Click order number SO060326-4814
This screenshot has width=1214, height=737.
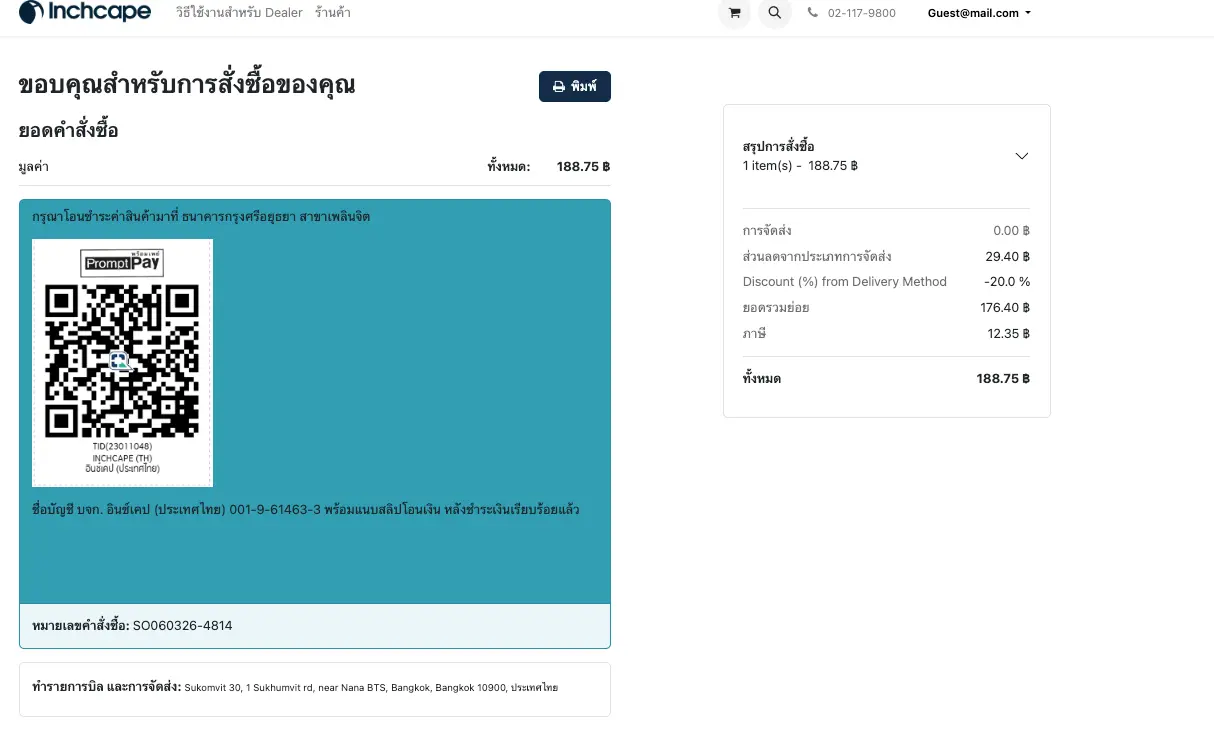pyautogui.click(x=182, y=626)
